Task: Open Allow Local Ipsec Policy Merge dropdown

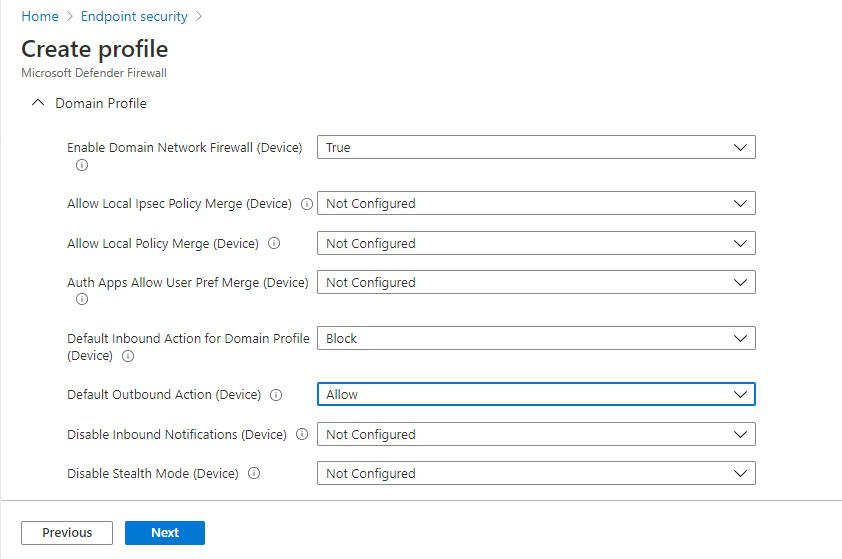Action: click(536, 204)
